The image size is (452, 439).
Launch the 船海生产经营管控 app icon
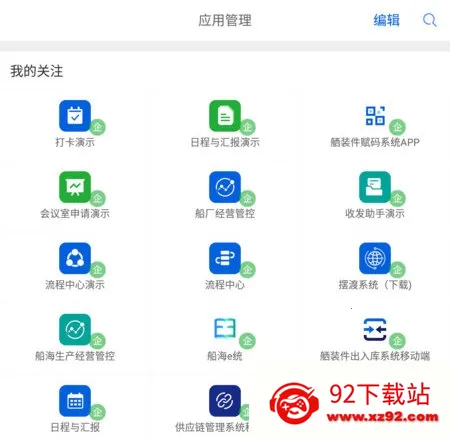tap(75, 330)
